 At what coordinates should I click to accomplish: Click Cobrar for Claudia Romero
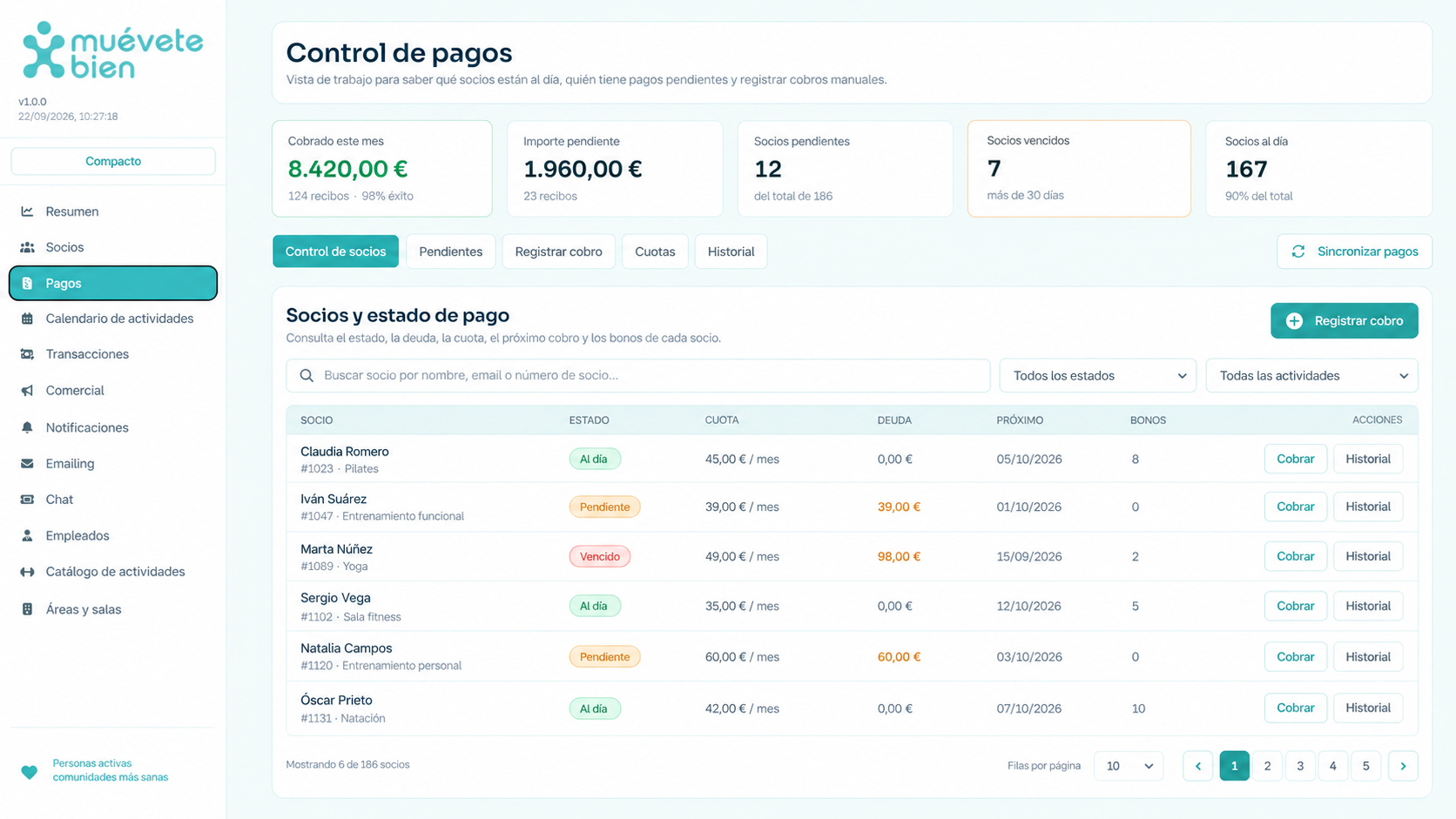(1295, 459)
